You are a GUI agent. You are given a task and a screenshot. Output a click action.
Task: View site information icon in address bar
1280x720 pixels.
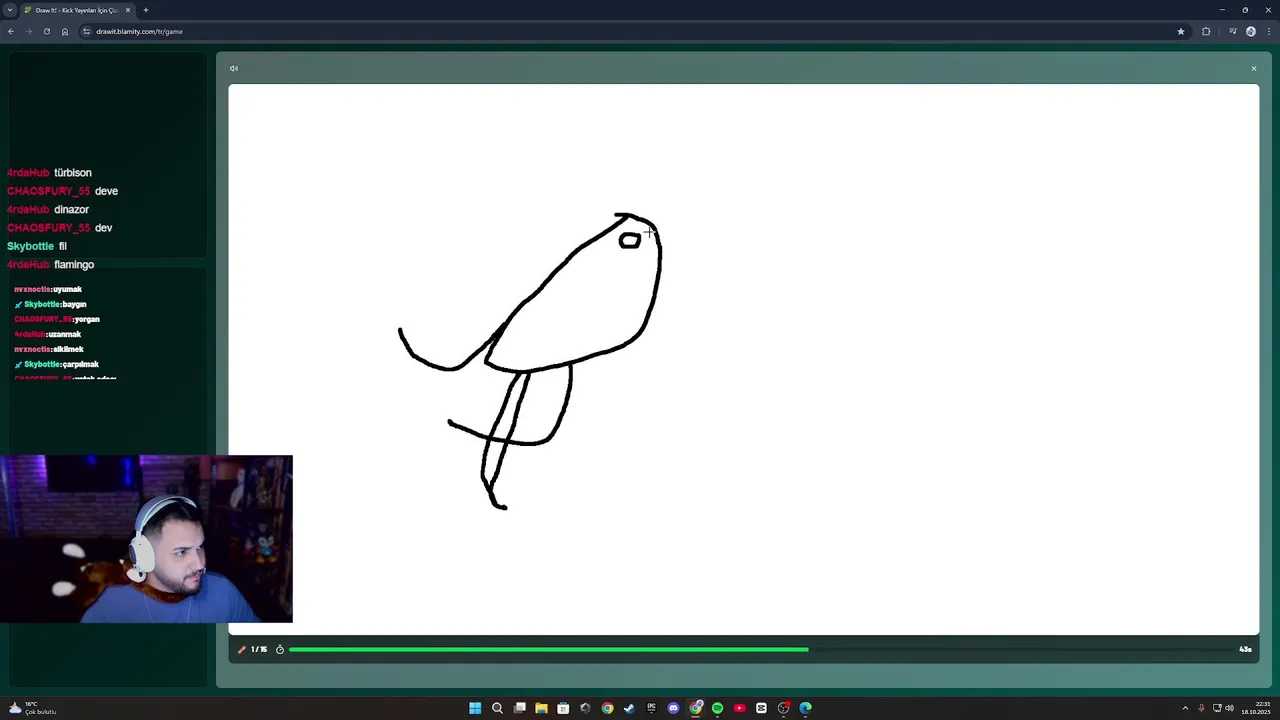(x=87, y=31)
